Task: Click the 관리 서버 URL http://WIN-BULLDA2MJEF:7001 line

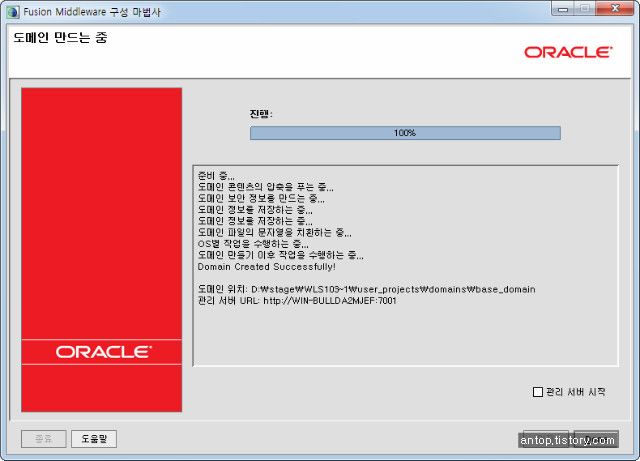Action: (297, 301)
